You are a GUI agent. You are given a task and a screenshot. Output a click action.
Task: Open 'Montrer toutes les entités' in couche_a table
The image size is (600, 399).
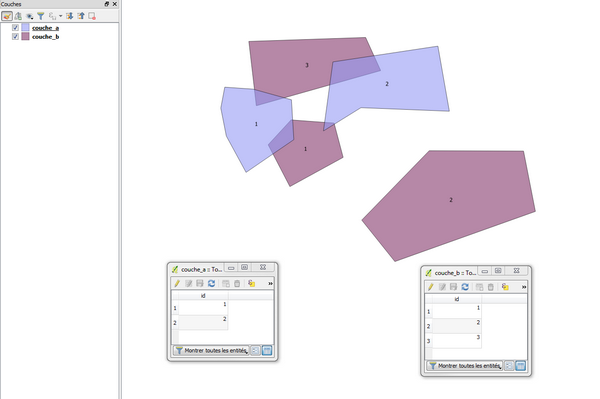[211, 350]
